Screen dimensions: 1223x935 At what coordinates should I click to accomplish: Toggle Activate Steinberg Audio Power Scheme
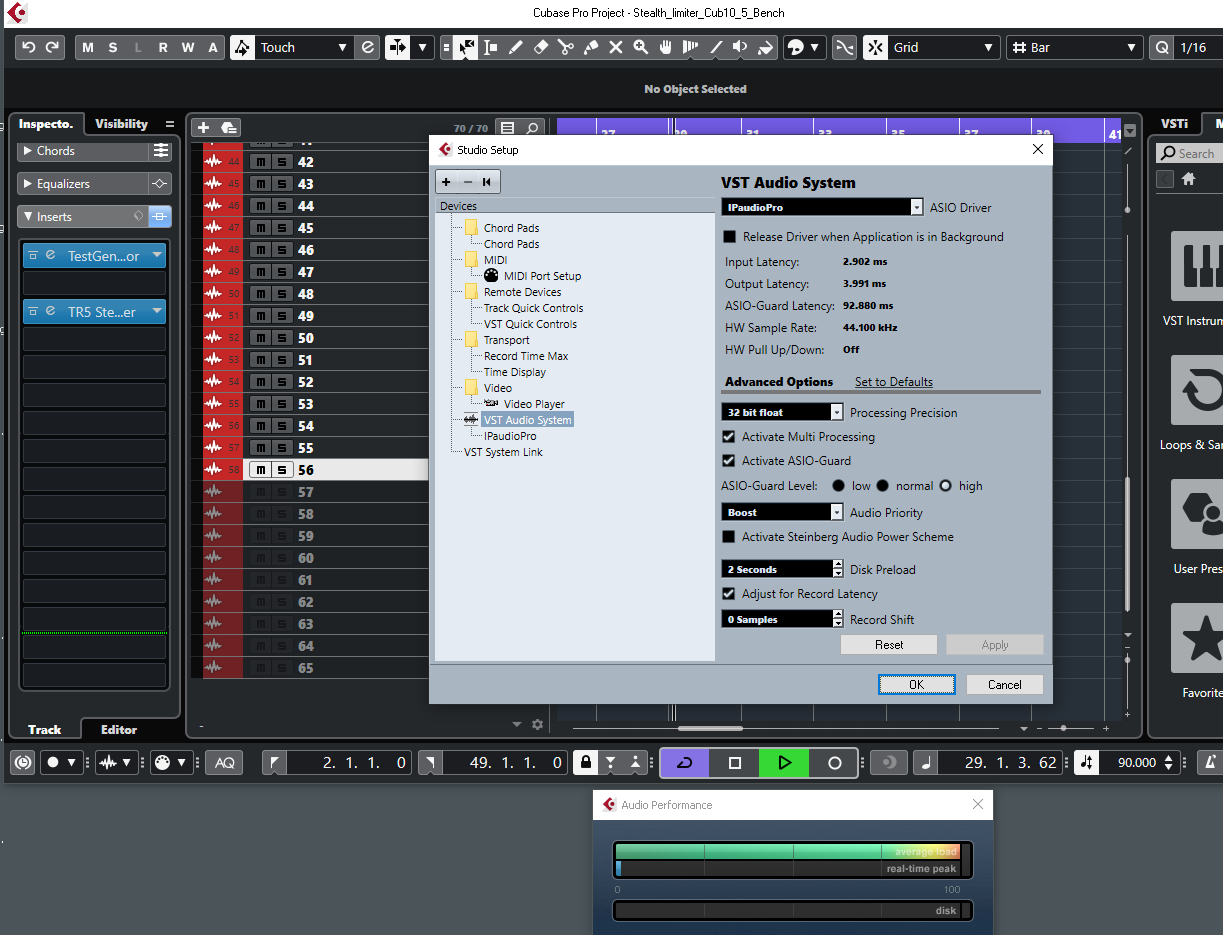coord(729,537)
